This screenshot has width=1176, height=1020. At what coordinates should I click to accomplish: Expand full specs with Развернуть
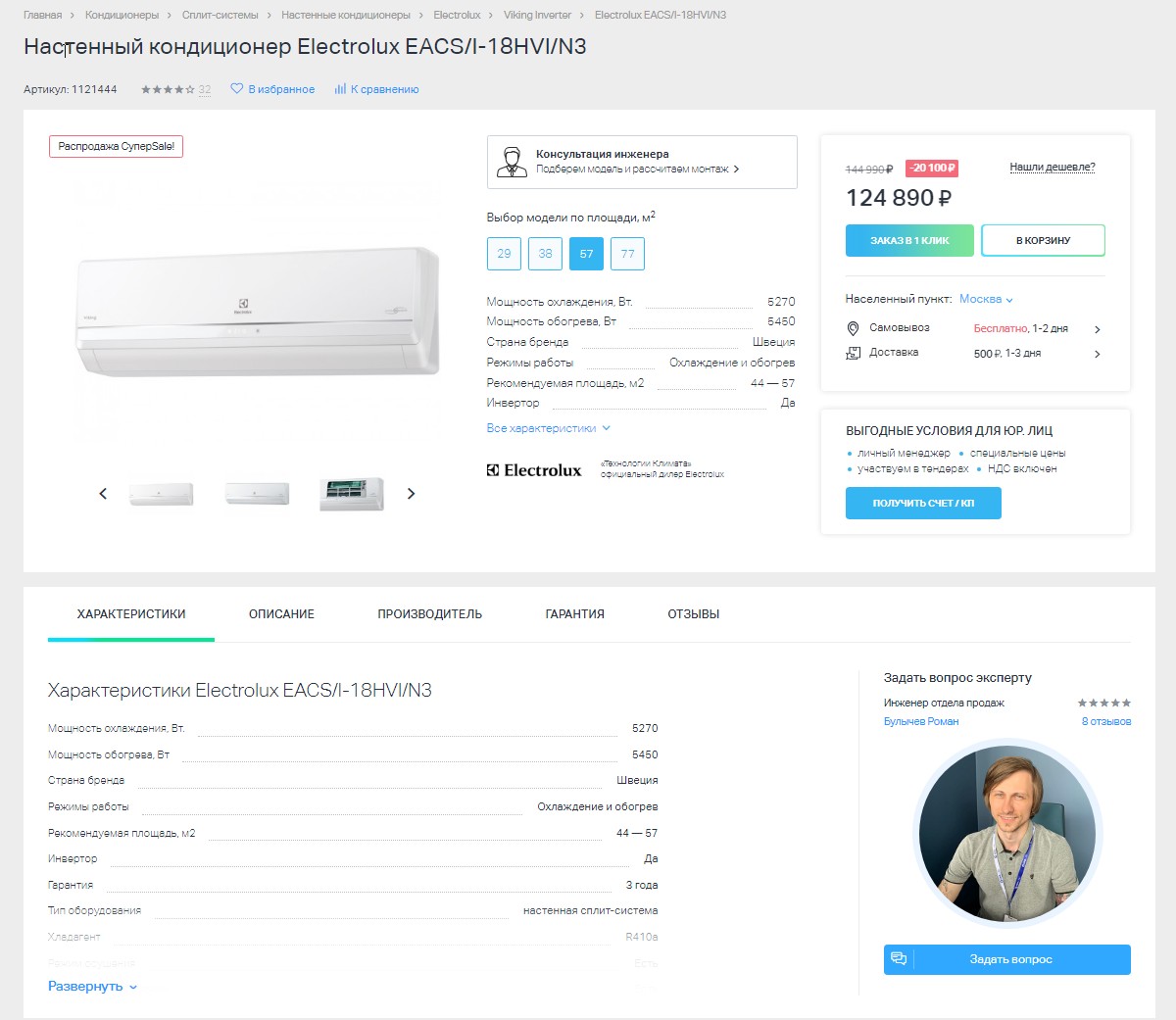(x=93, y=987)
